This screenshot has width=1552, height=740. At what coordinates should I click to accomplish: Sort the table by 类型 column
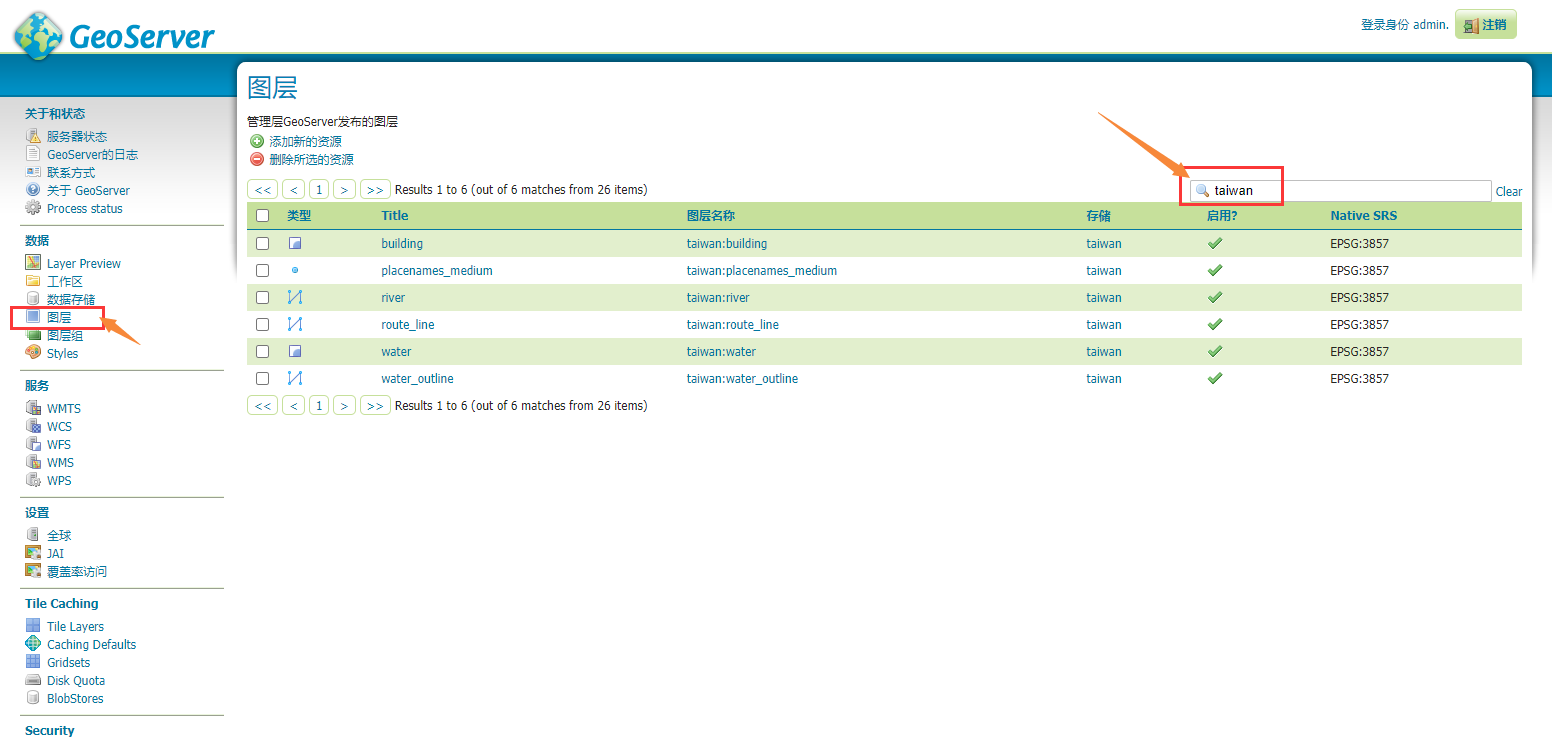[x=299, y=215]
